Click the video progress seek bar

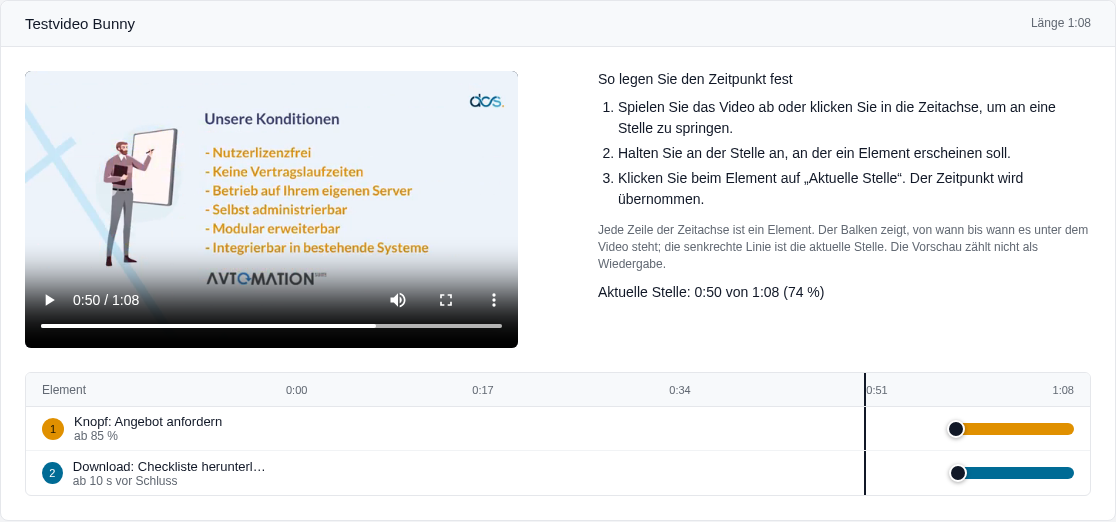pyautogui.click(x=271, y=326)
